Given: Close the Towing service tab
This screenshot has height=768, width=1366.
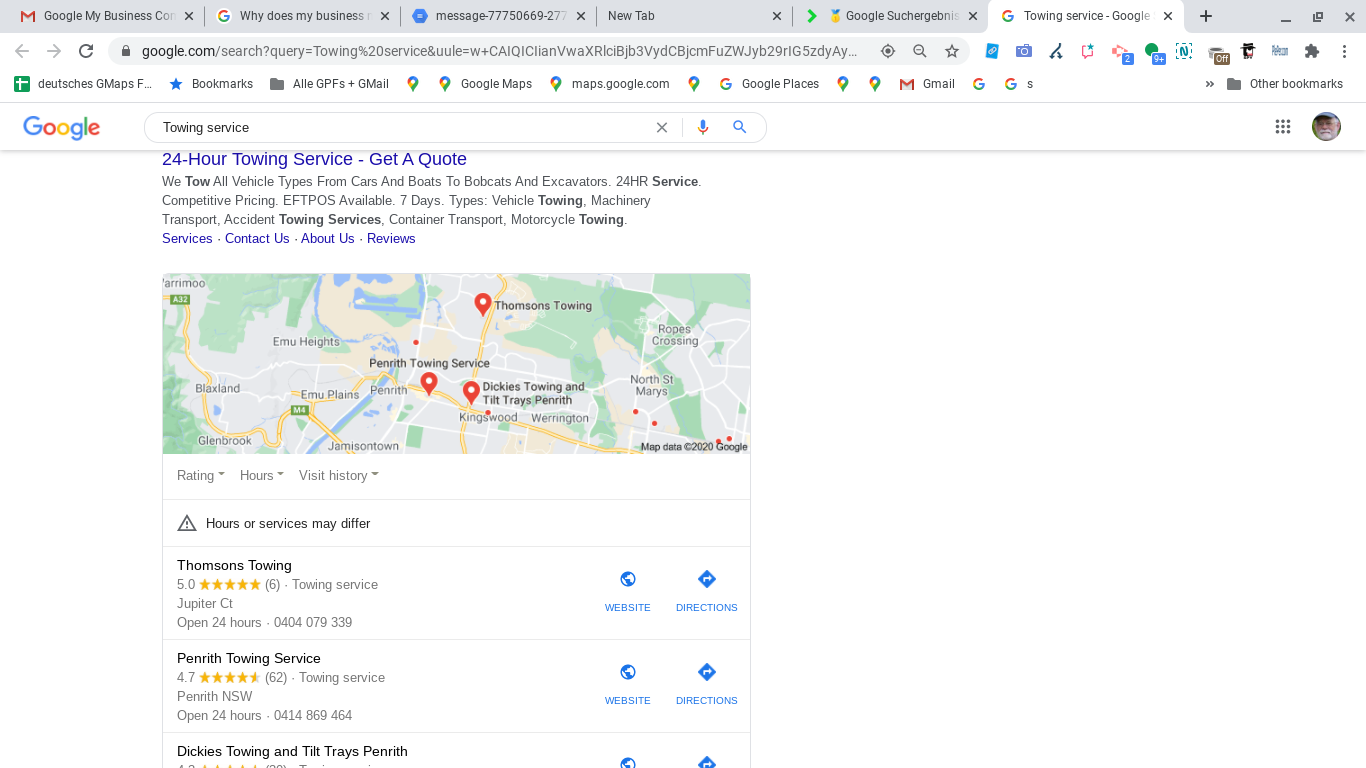Looking at the screenshot, I should click(1168, 16).
